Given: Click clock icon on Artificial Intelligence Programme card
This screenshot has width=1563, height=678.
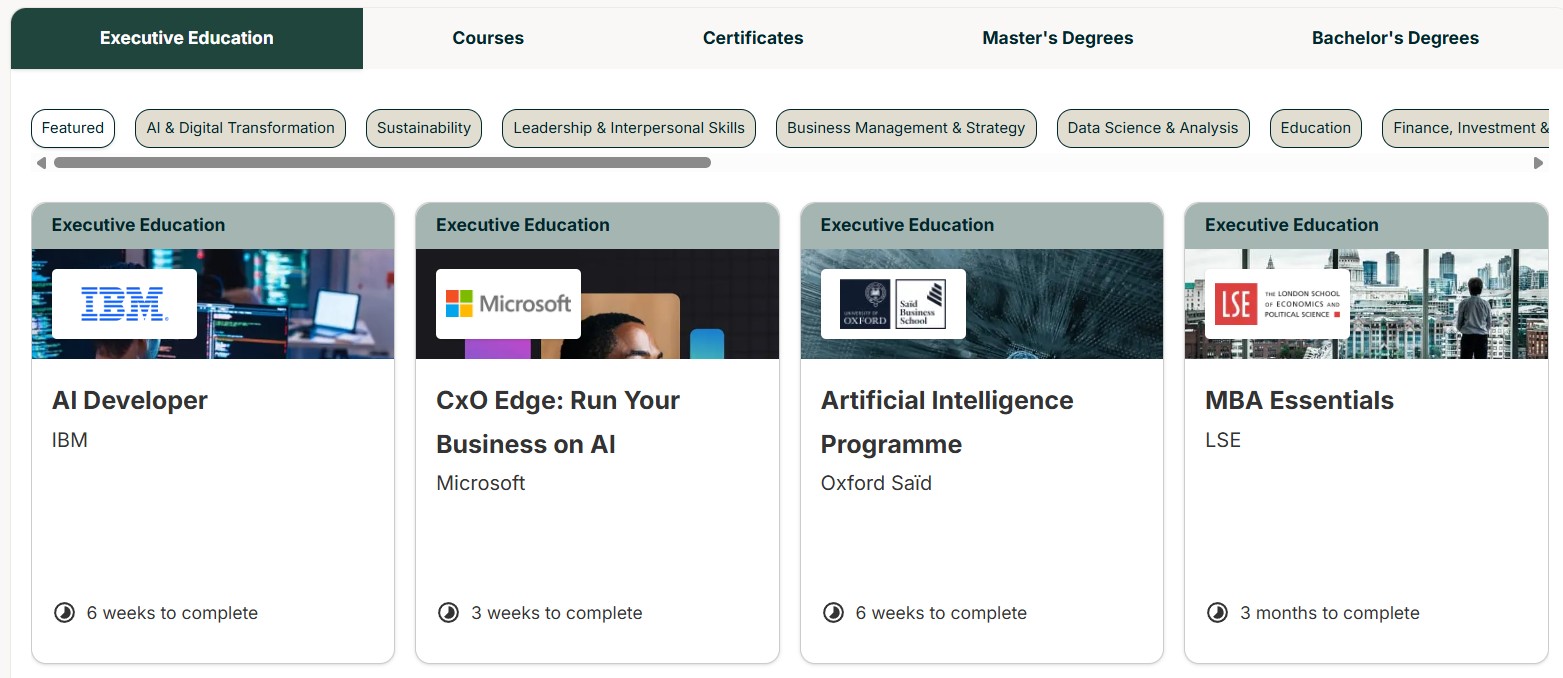Looking at the screenshot, I should point(833,613).
